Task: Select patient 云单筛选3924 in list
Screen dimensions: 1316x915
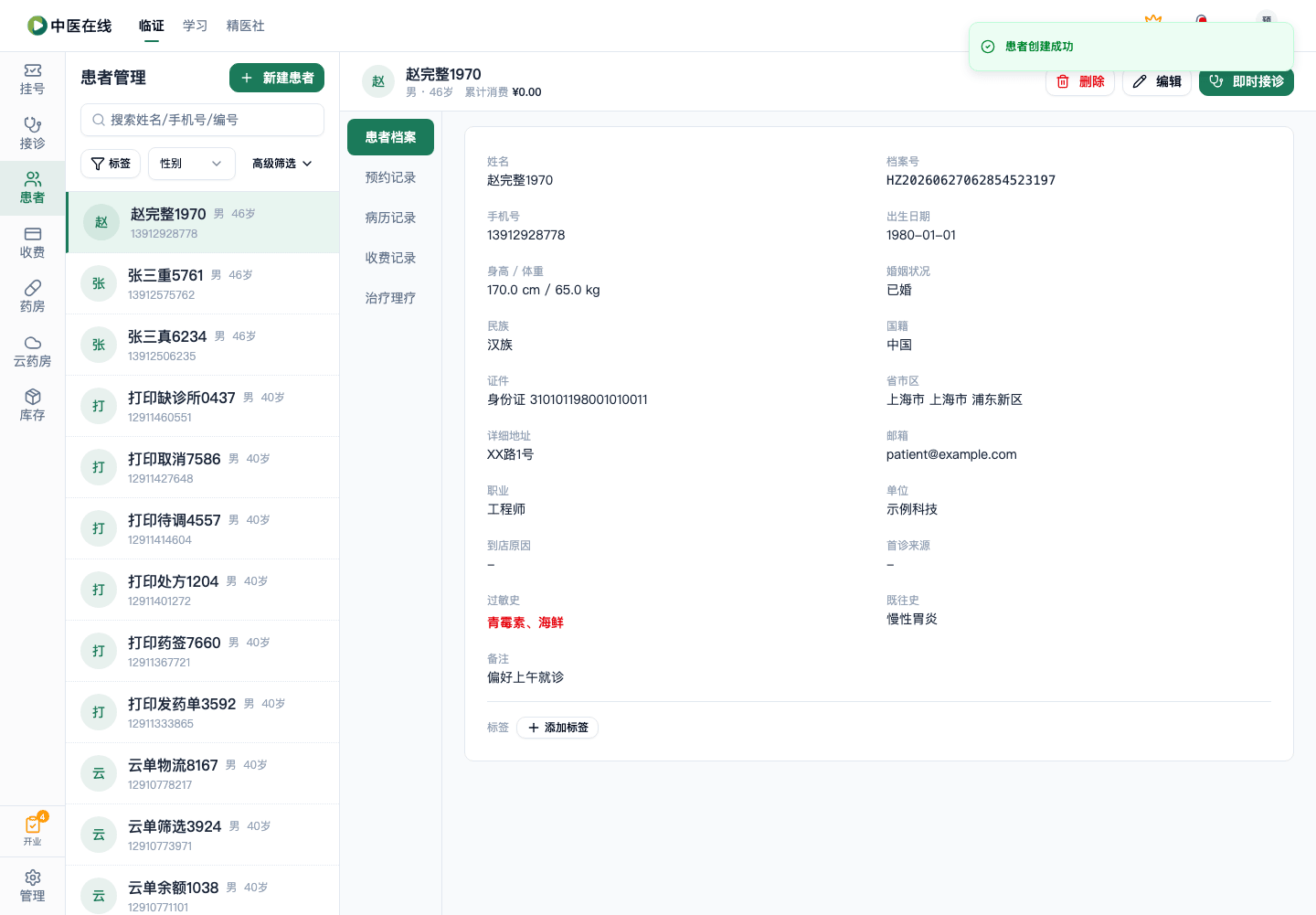Action: pyautogui.click(x=202, y=835)
